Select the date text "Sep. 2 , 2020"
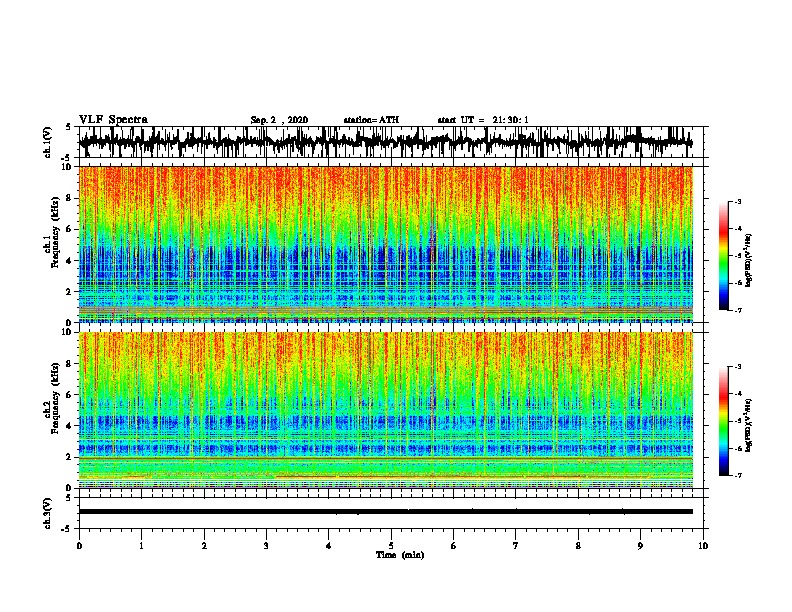 [x=279, y=120]
